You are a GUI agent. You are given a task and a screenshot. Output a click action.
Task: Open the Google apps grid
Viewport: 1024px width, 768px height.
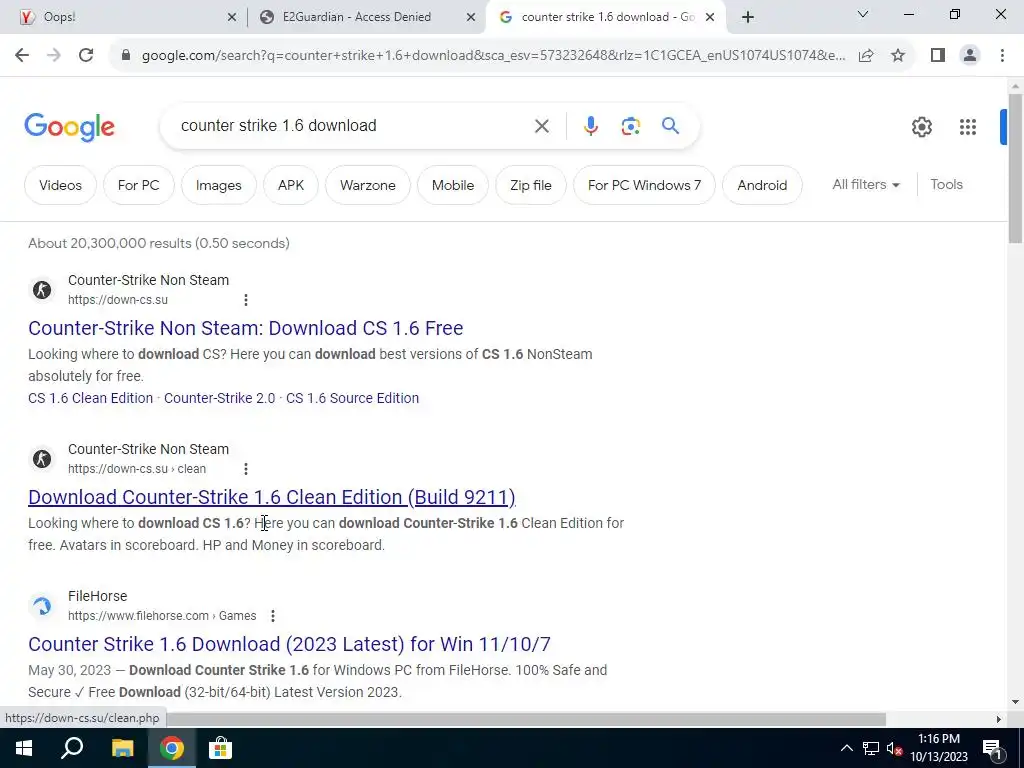(968, 127)
